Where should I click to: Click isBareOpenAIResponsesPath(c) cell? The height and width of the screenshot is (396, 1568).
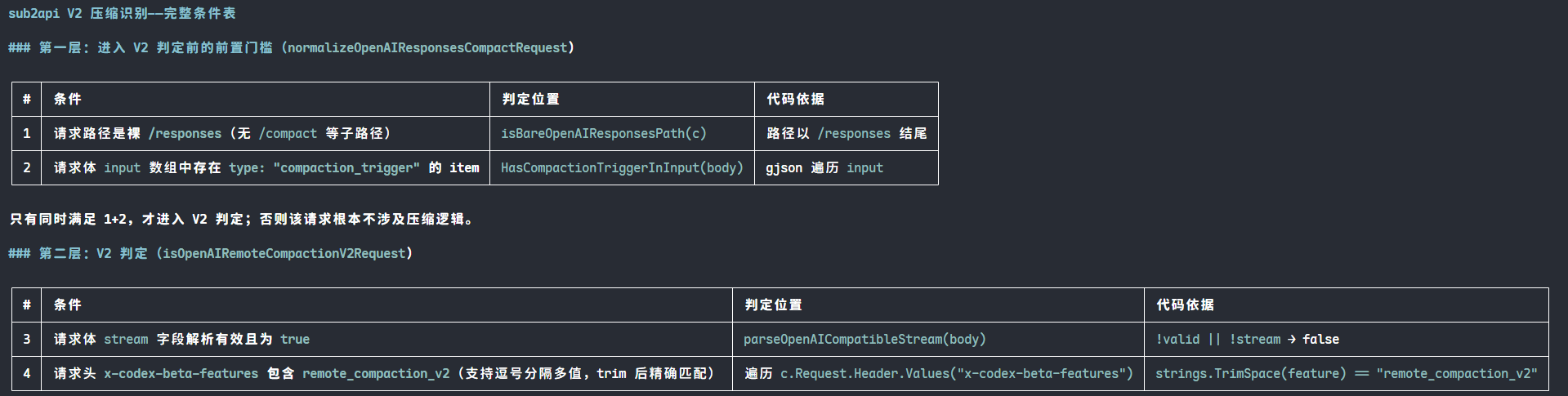tap(604, 133)
